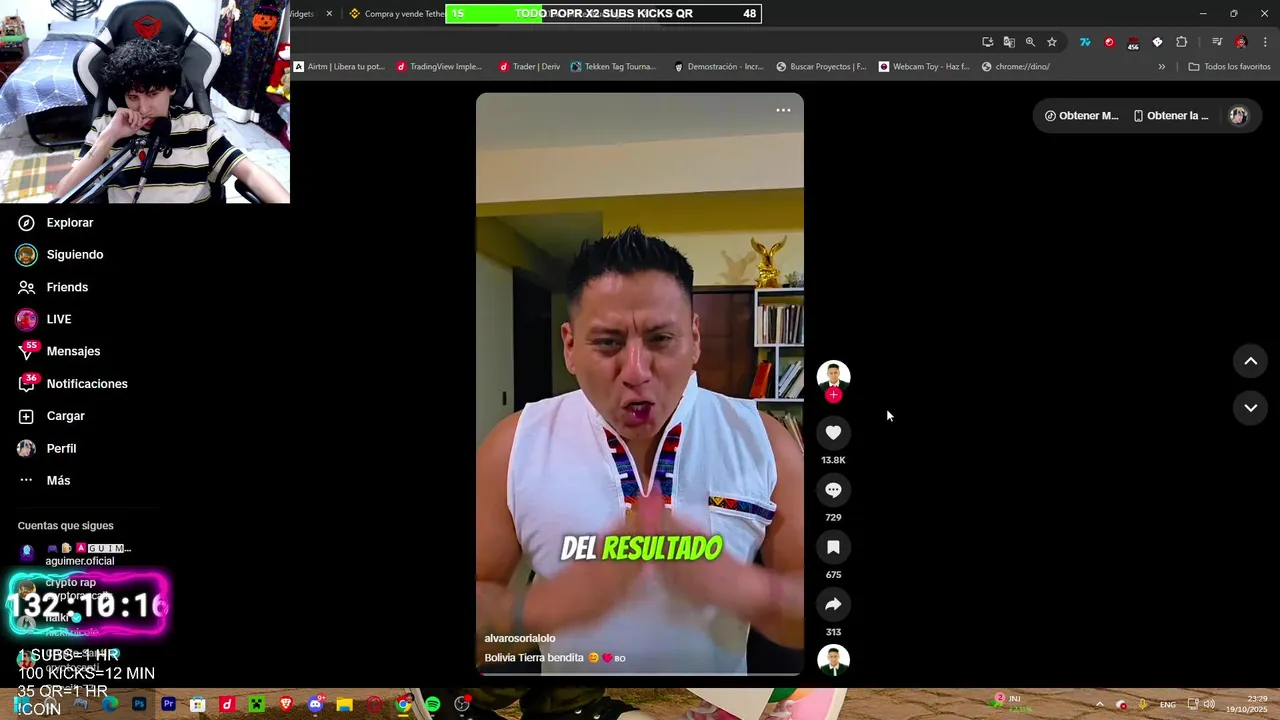Screen dimensions: 1280x720
Task: Share the video with the arrow icon
Action: [x=833, y=604]
